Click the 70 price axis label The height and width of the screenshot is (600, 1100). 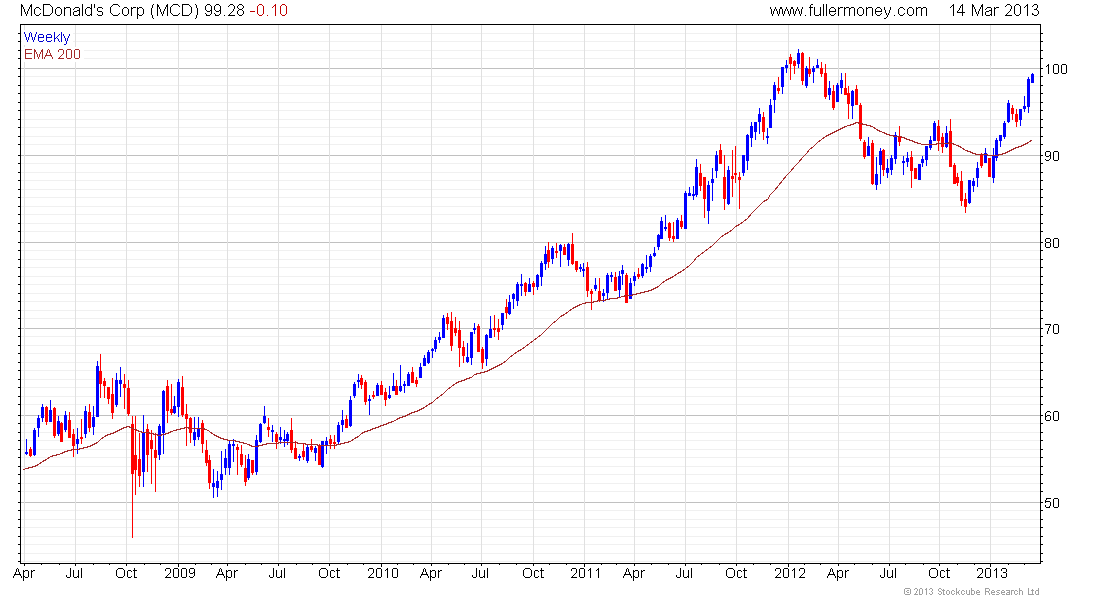click(1052, 329)
